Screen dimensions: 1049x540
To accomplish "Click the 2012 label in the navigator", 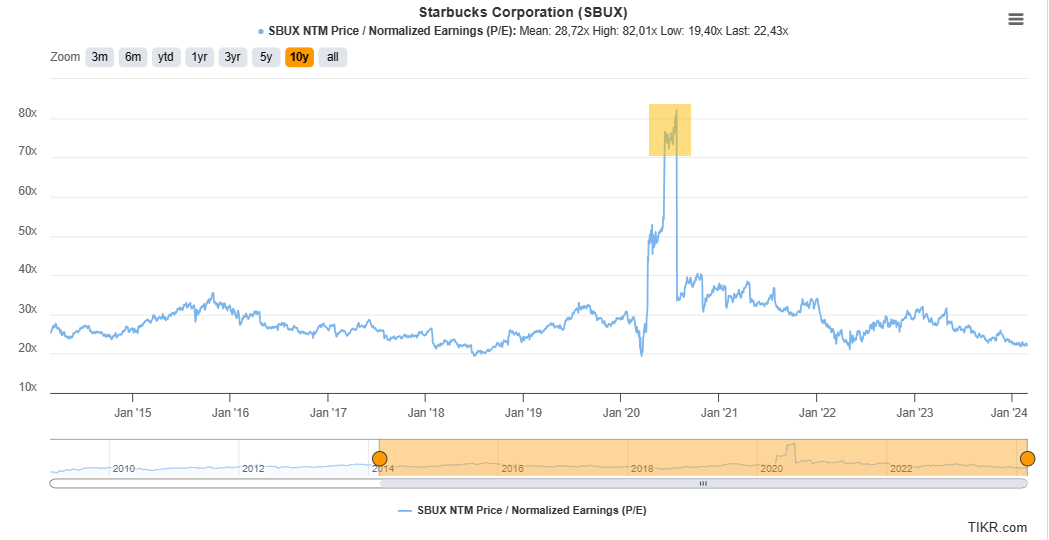I will coord(254,468).
